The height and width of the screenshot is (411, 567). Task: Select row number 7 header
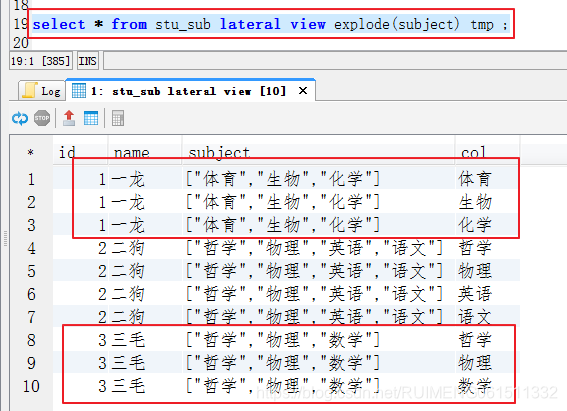31,317
